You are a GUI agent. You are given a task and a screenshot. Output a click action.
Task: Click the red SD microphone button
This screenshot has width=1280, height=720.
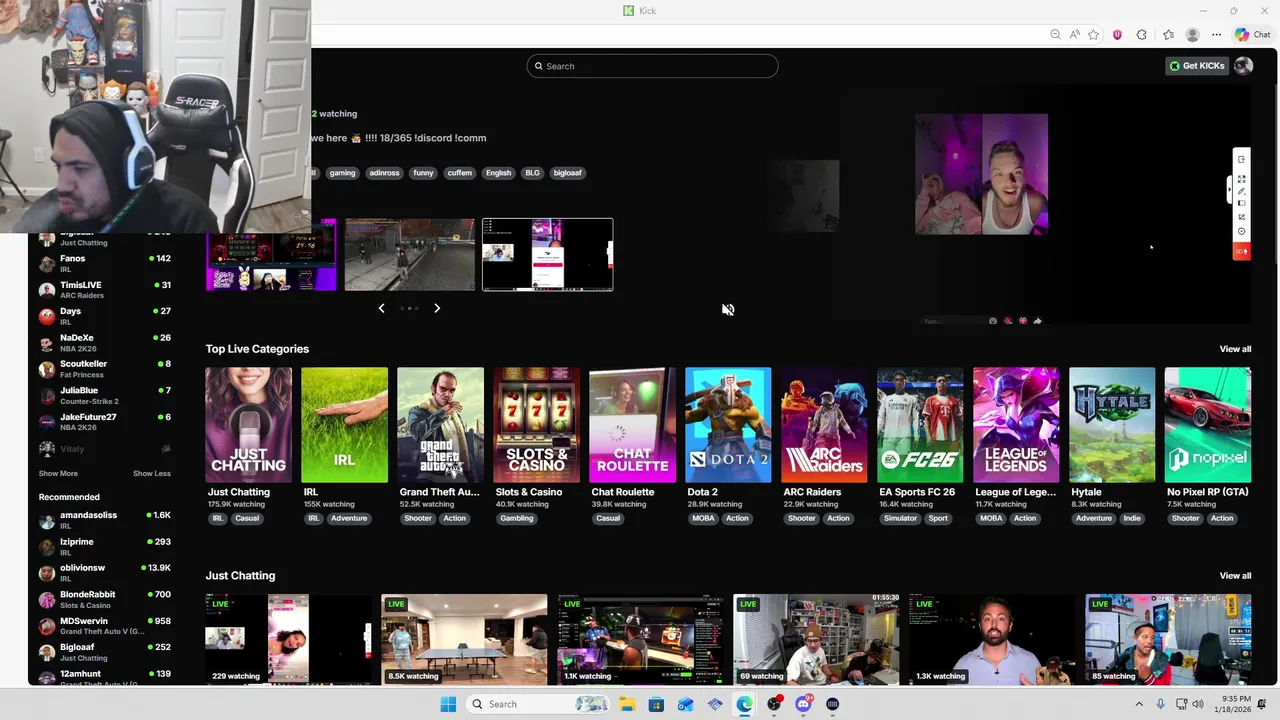coord(1241,251)
